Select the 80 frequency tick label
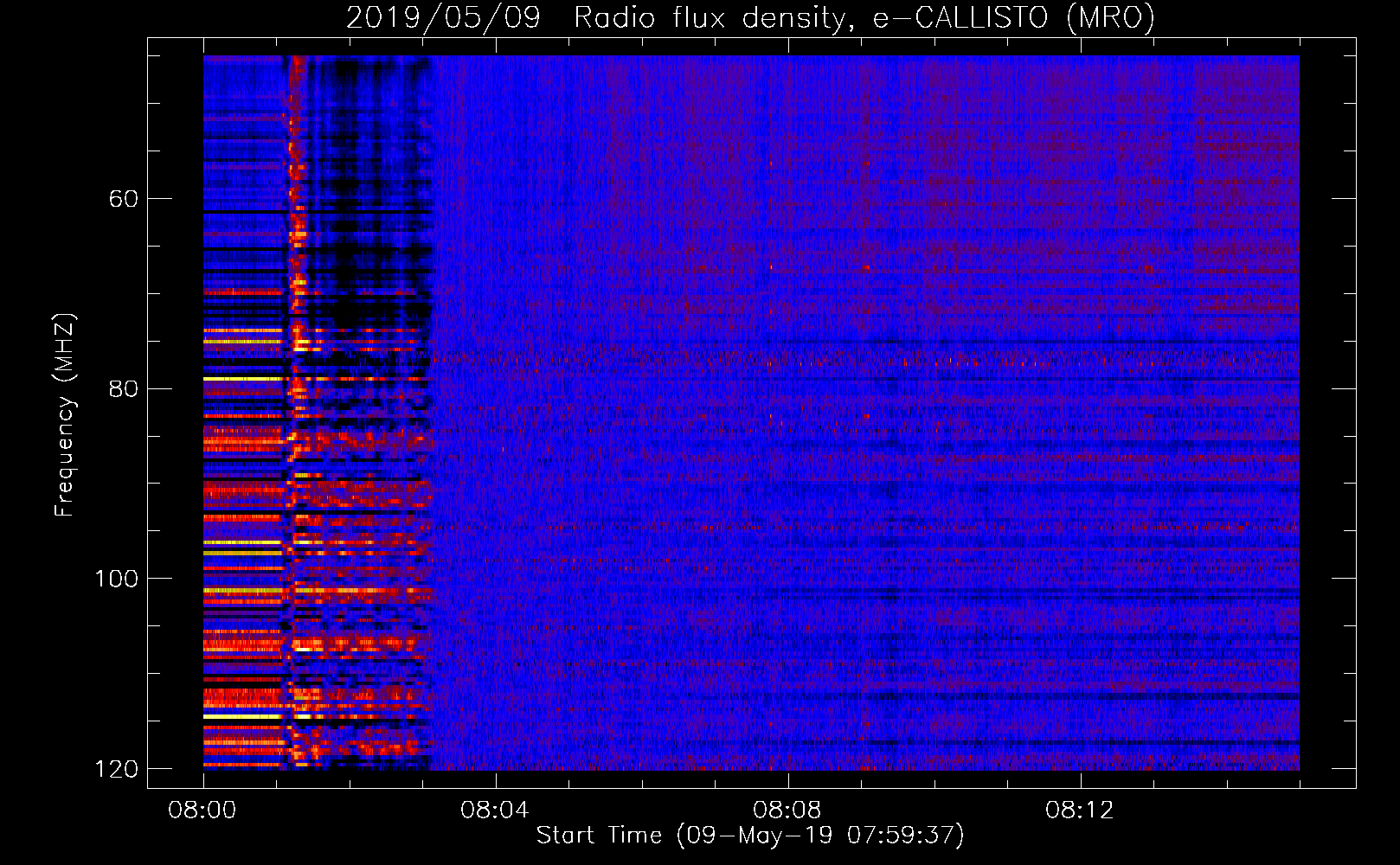 click(x=124, y=388)
